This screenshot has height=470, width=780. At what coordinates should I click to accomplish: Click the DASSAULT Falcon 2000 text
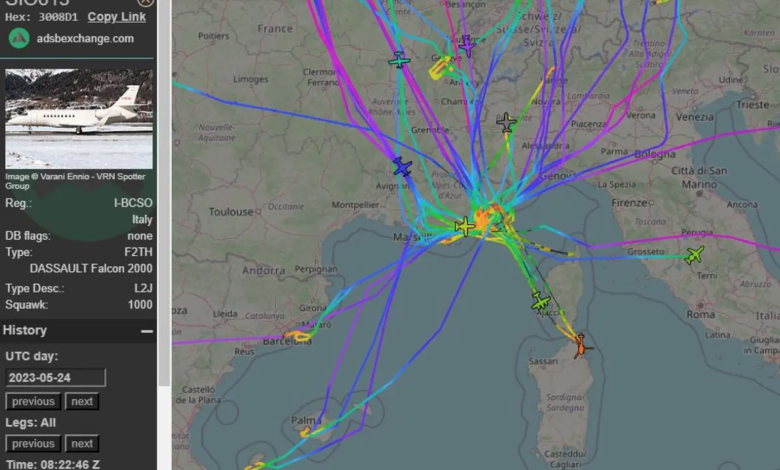[x=91, y=269]
